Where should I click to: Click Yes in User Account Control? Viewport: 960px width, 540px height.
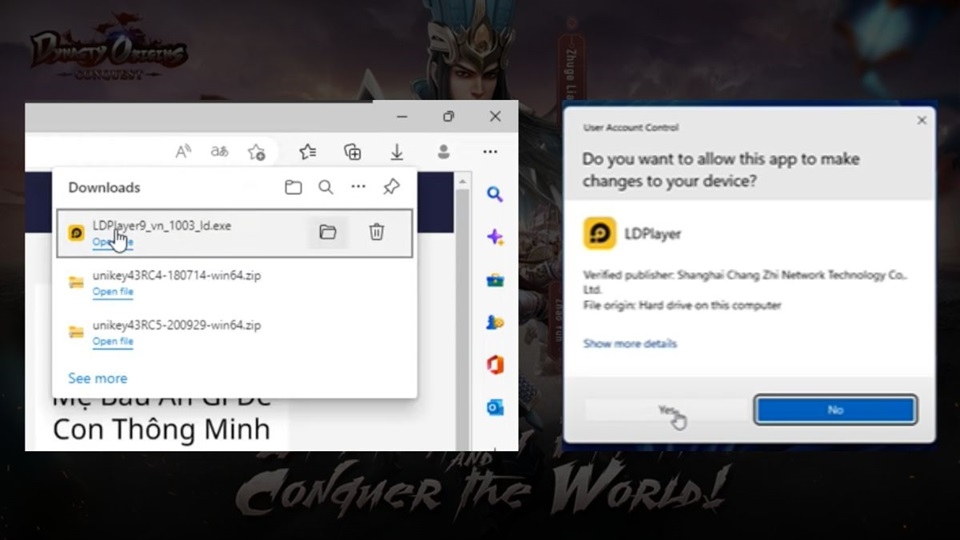(x=667, y=410)
